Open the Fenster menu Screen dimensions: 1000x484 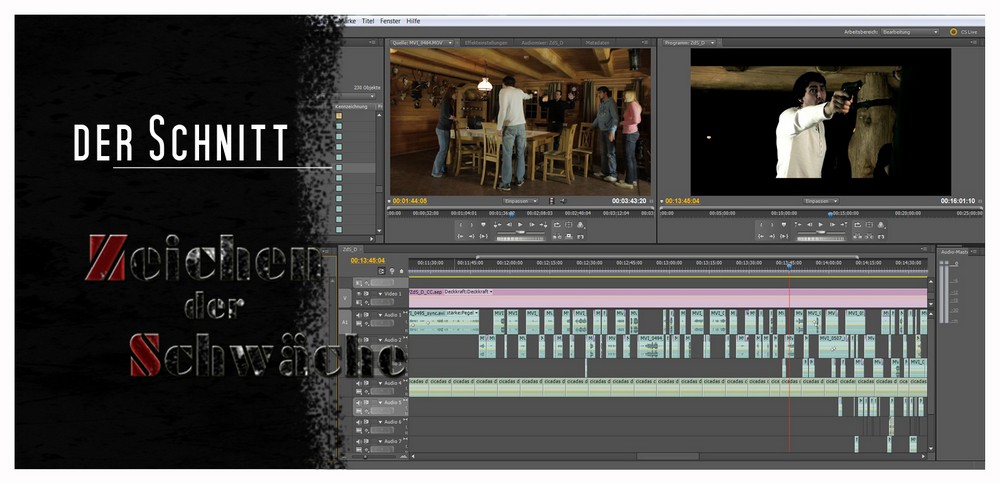(x=391, y=21)
